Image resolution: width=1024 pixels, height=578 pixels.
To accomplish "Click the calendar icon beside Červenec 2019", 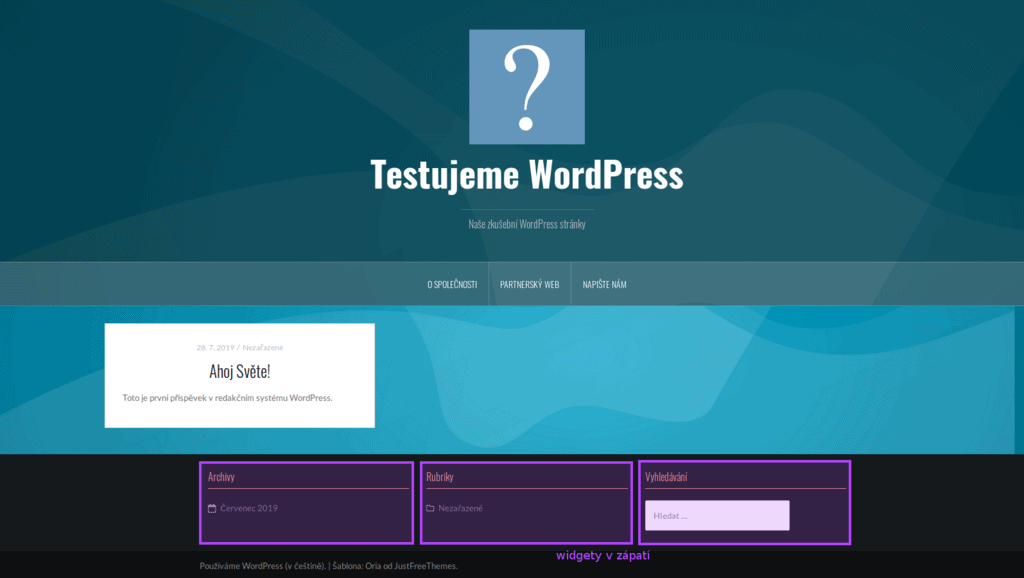I will [x=212, y=508].
